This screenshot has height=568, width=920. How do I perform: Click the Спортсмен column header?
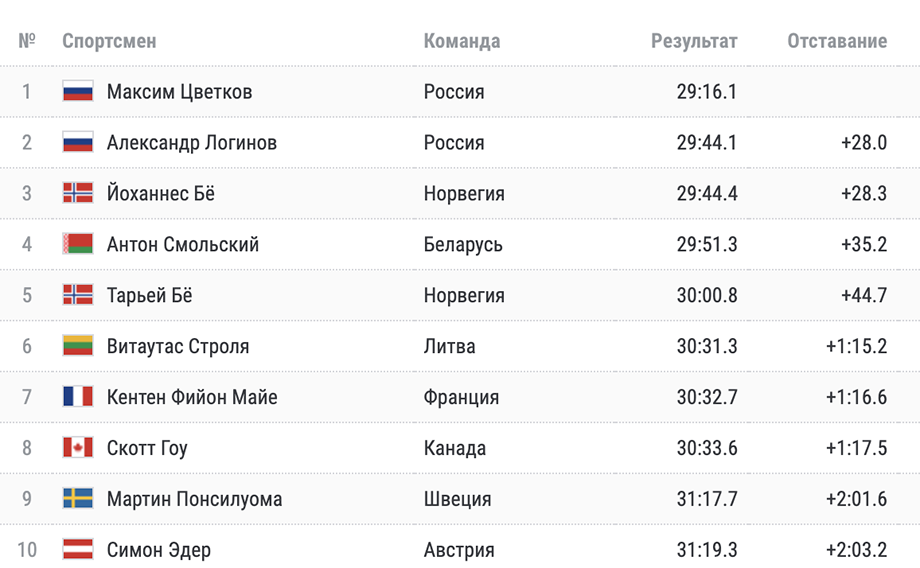[109, 41]
